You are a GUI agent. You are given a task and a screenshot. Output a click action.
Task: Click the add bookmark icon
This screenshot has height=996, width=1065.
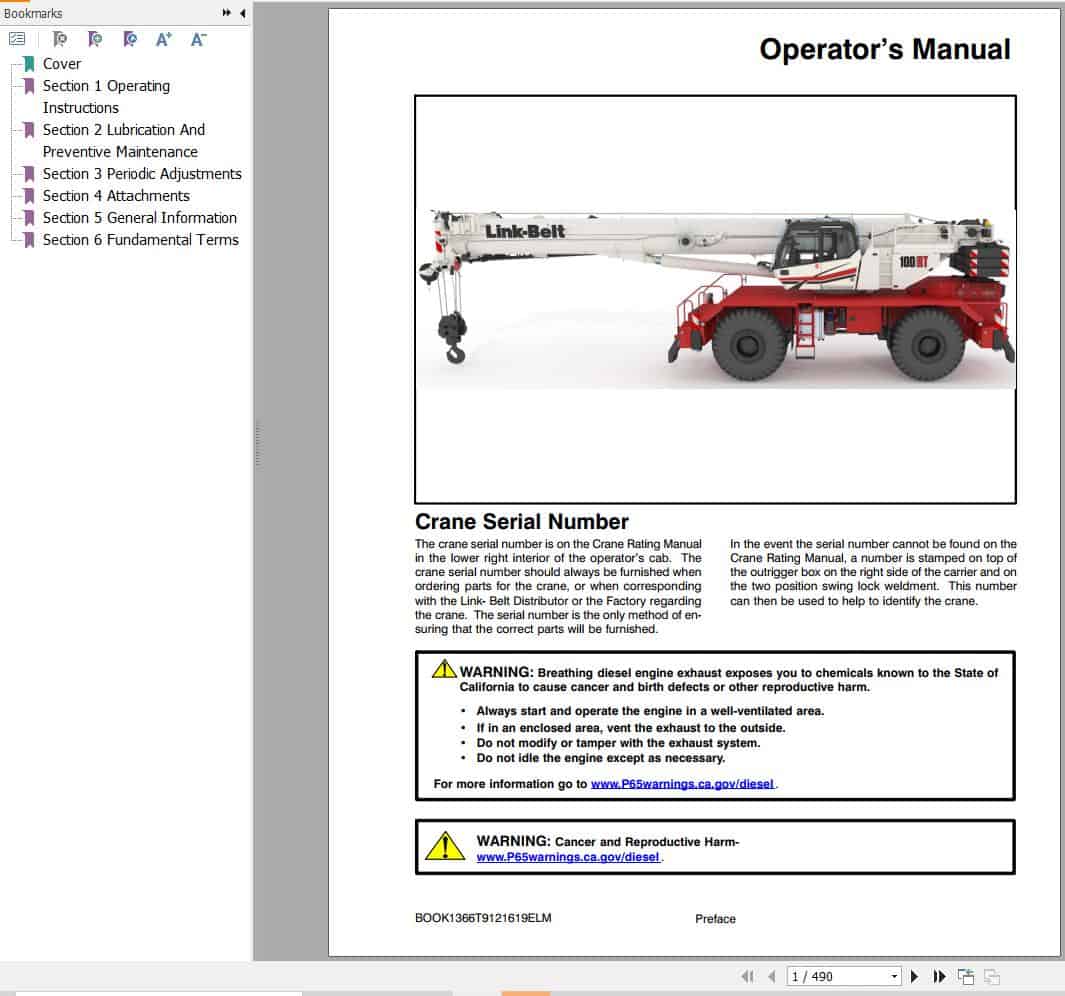pos(95,40)
